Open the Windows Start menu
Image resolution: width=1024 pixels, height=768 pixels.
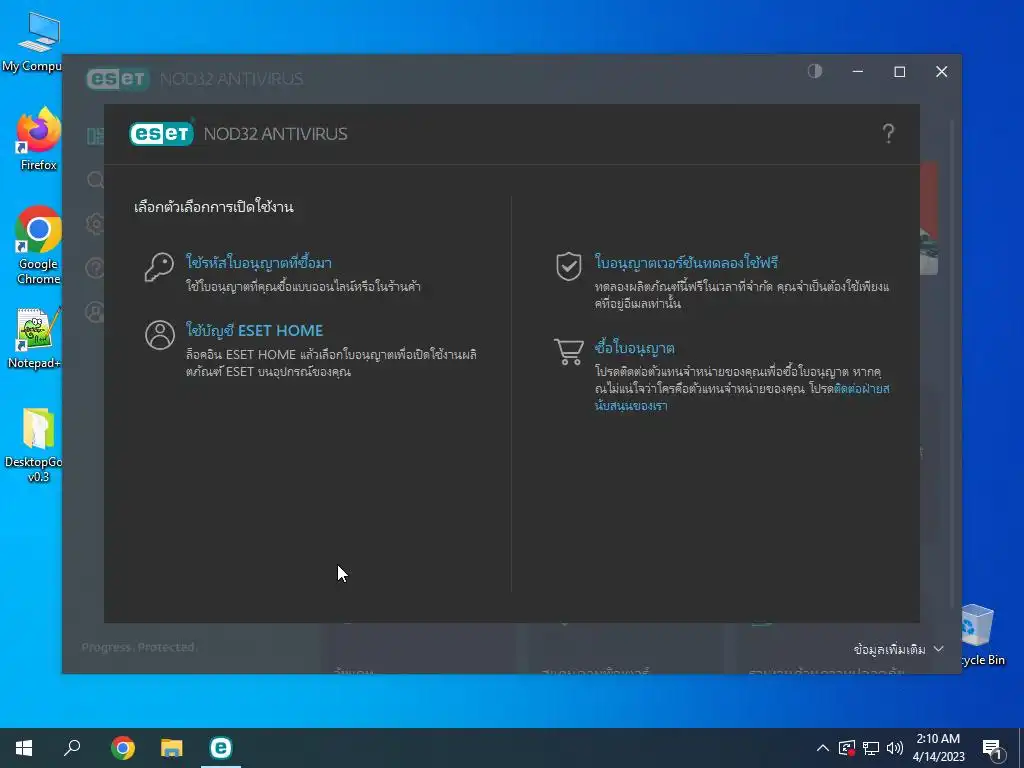pyautogui.click(x=24, y=748)
